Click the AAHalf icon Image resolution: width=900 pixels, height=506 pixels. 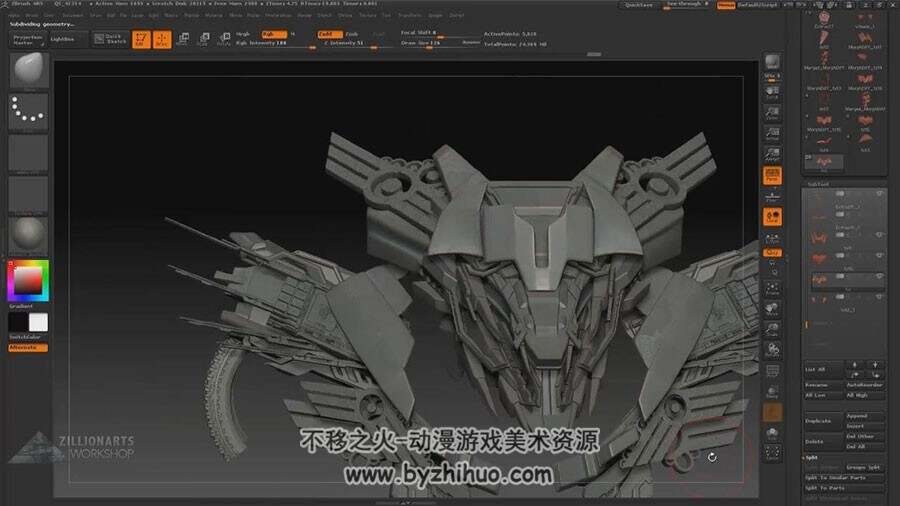tap(772, 154)
